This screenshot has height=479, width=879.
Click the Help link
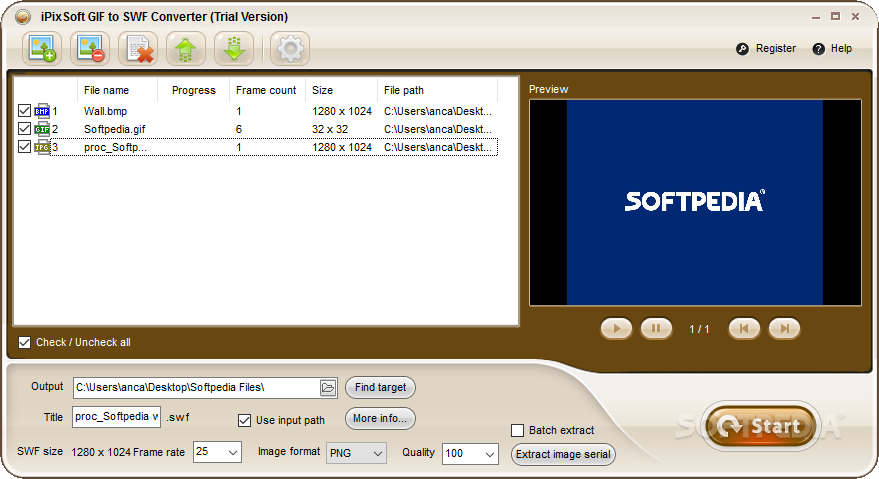click(841, 49)
